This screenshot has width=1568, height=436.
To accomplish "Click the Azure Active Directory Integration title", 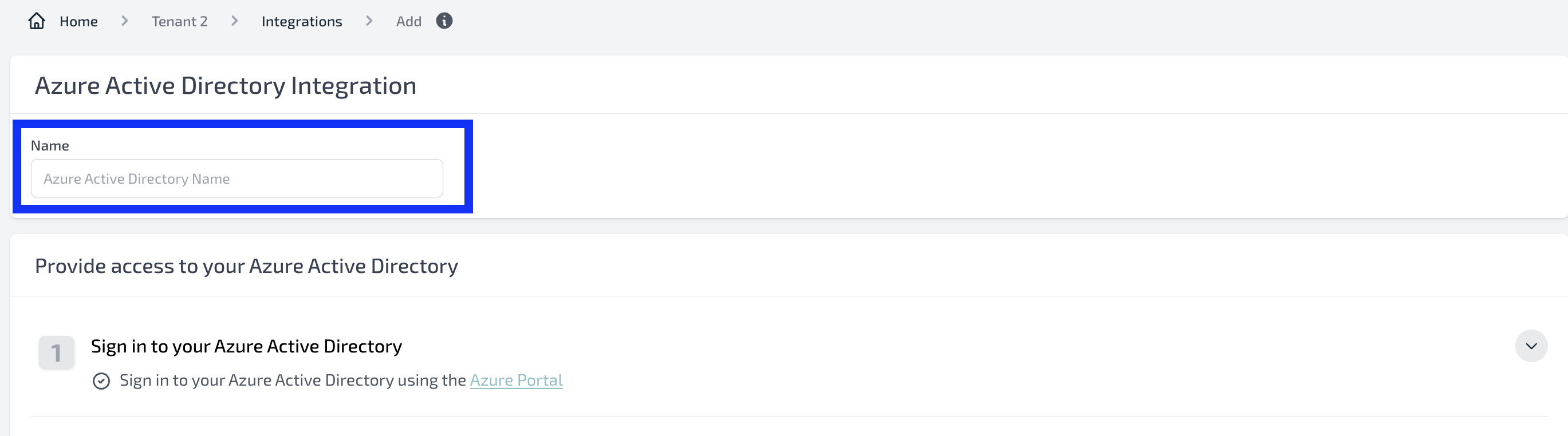I will (x=226, y=86).
